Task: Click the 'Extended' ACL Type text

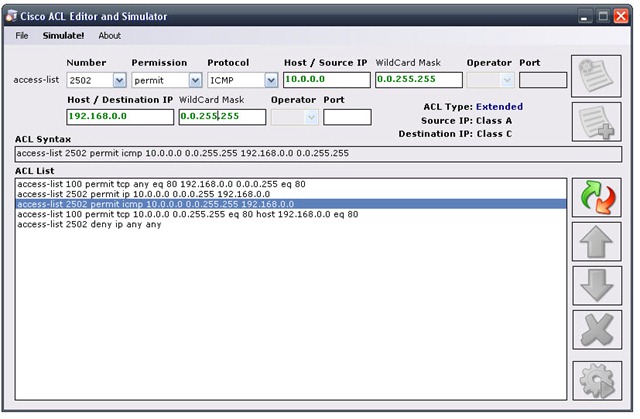Action: pyautogui.click(x=499, y=107)
